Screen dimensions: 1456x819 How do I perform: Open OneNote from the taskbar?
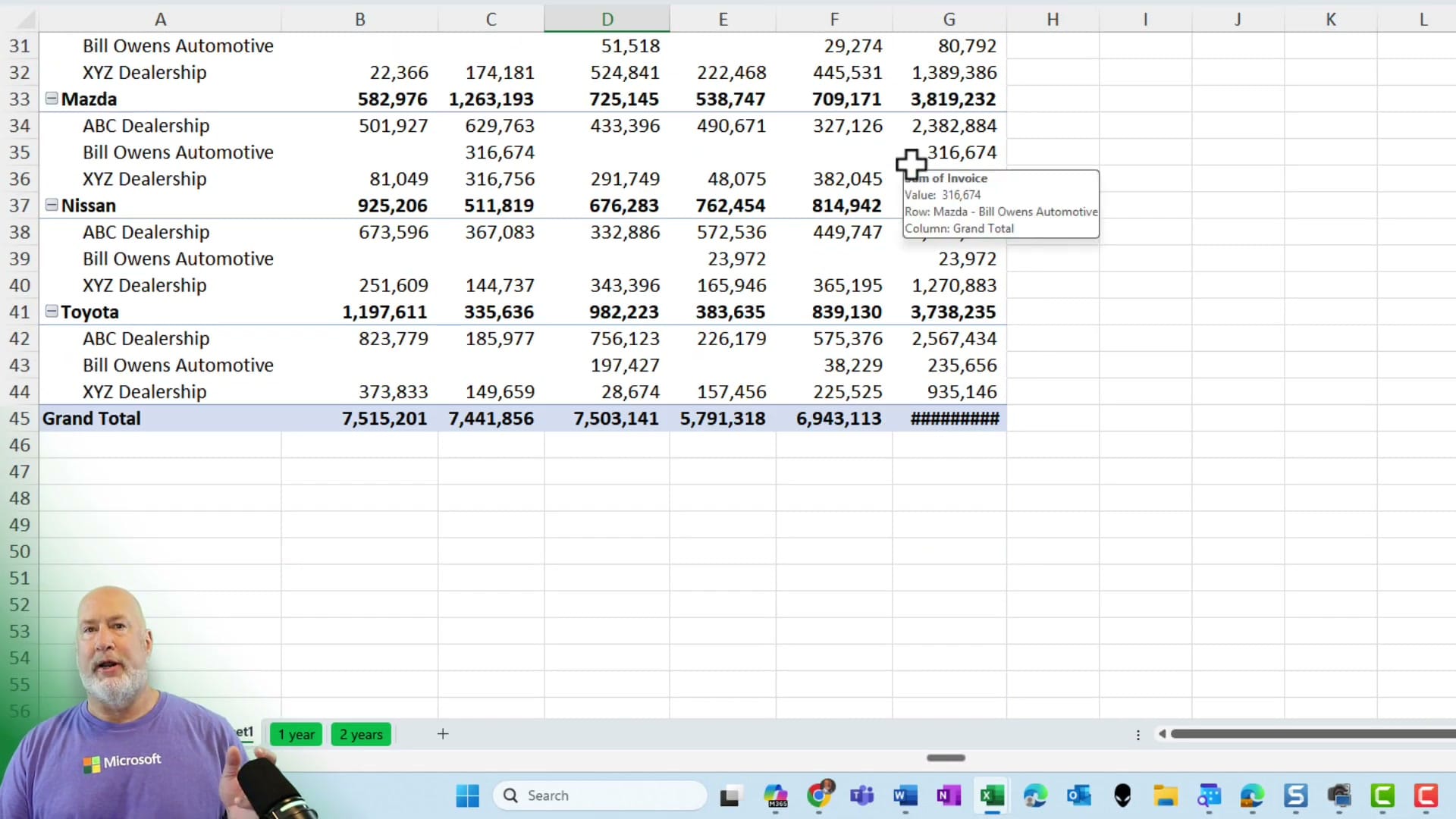point(947,796)
